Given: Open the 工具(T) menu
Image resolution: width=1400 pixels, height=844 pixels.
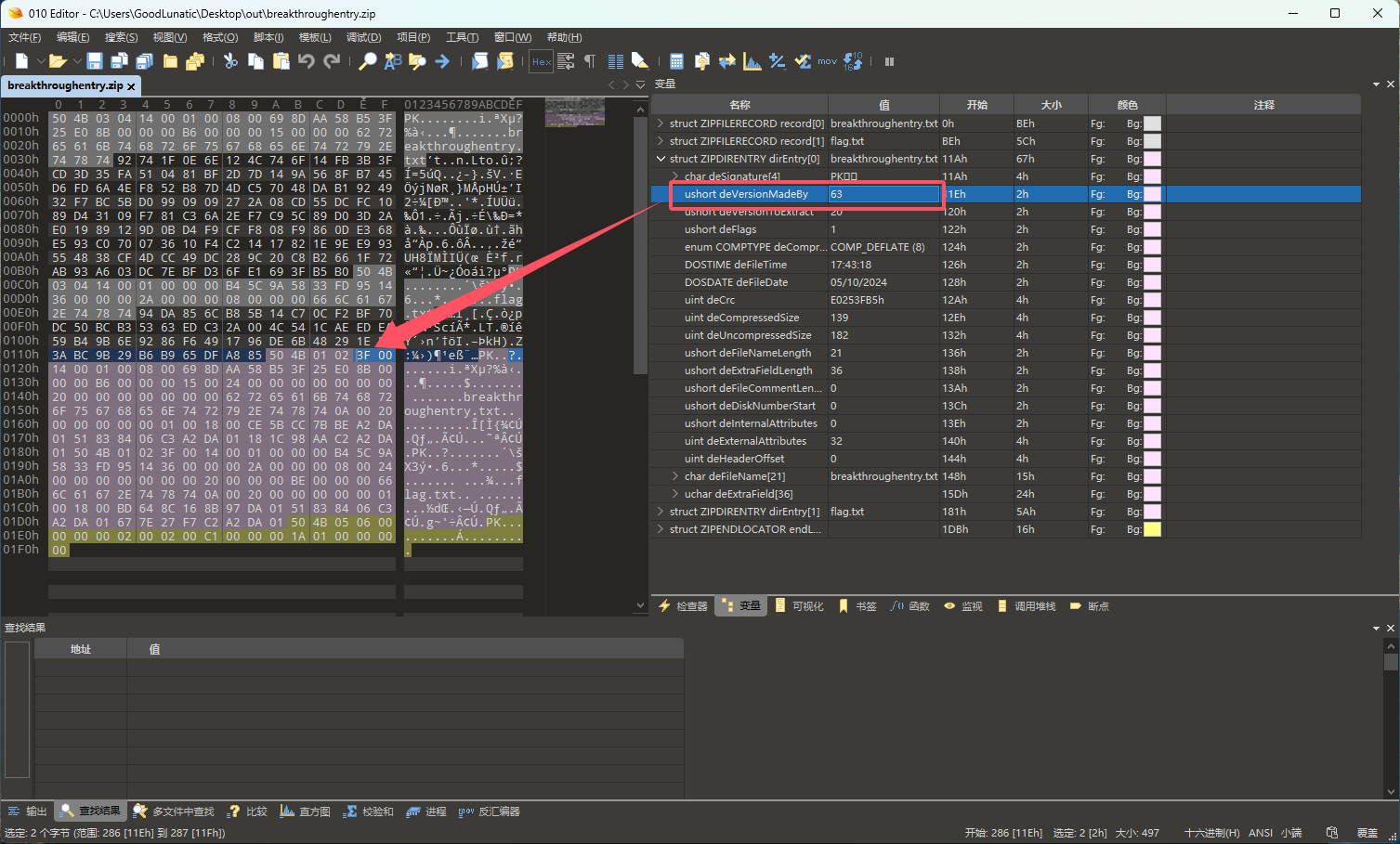Looking at the screenshot, I should (462, 37).
